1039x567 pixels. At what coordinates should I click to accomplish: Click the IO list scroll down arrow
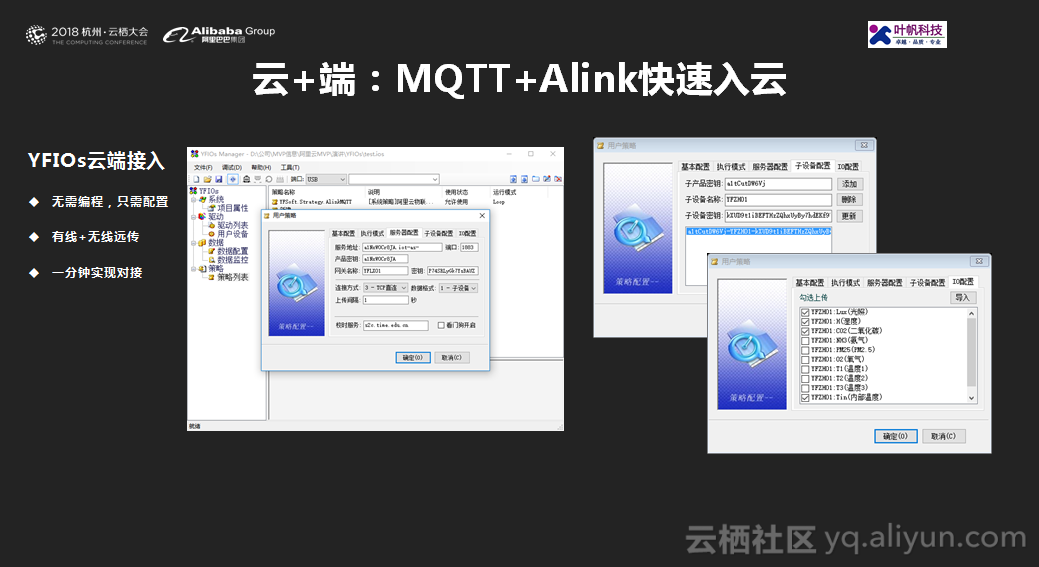click(x=971, y=398)
